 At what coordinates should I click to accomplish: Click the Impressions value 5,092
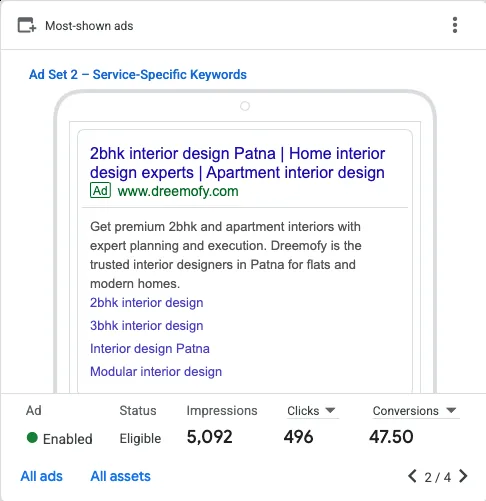pyautogui.click(x=209, y=437)
